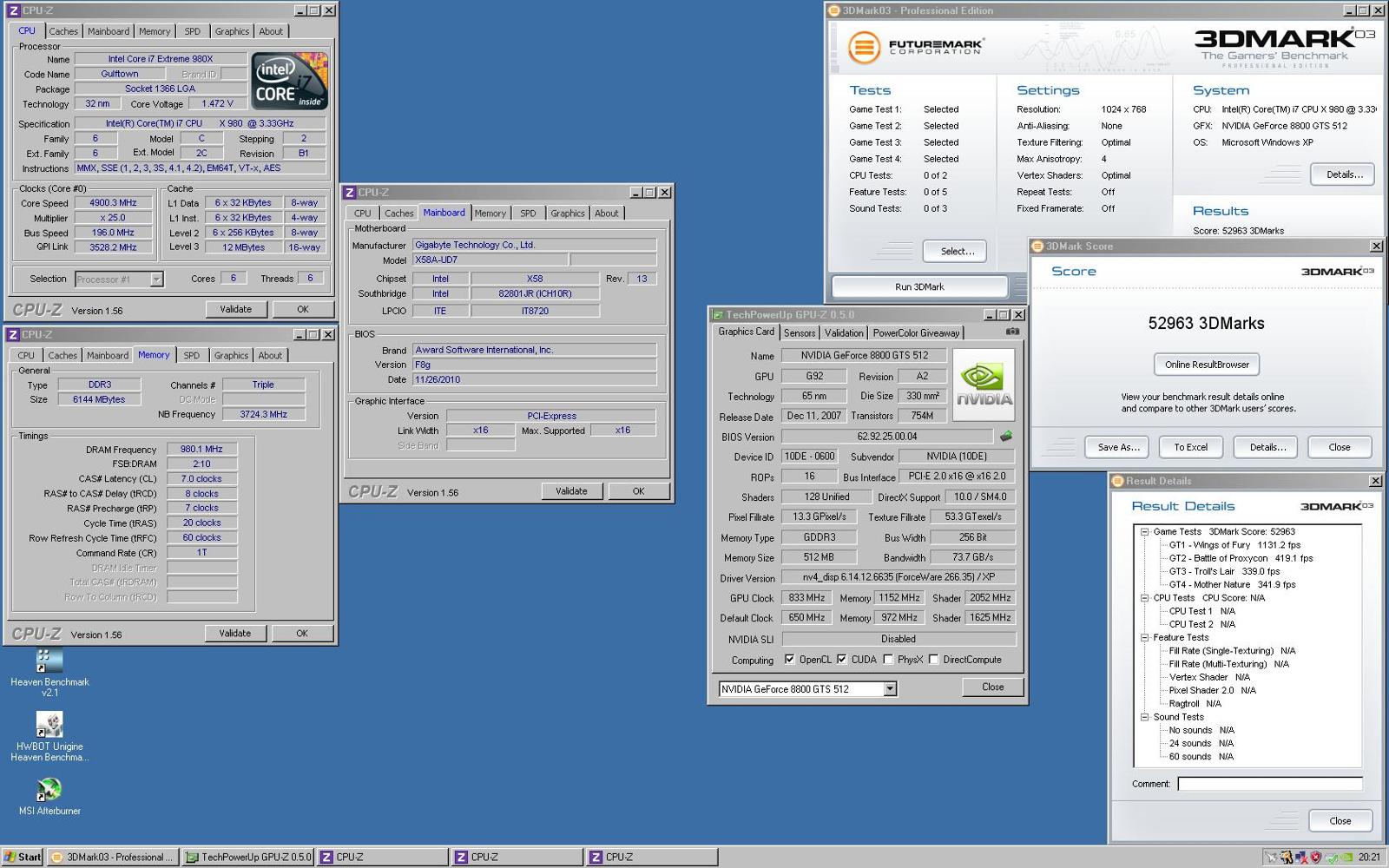The height and width of the screenshot is (868, 1389).
Task: Select SPD tab in CPU-Z Mainboard window
Action: [x=528, y=213]
